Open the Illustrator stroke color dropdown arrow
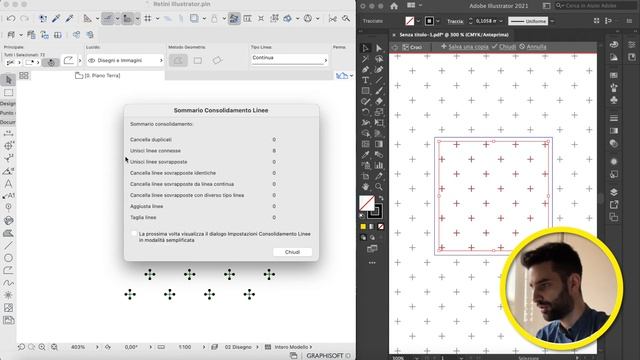The height and width of the screenshot is (360, 640). [438, 21]
